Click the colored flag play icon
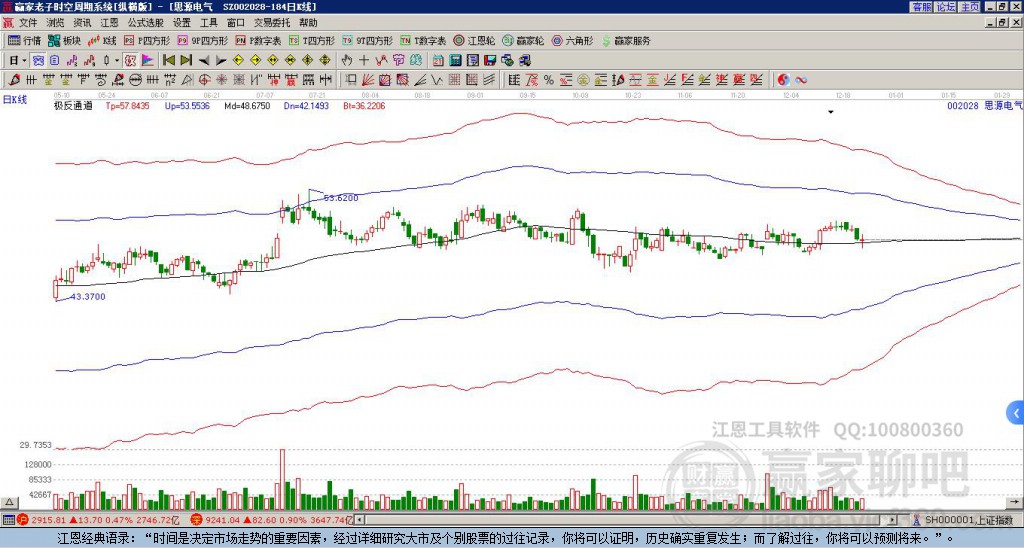The height and width of the screenshot is (548, 1024). tap(148, 61)
